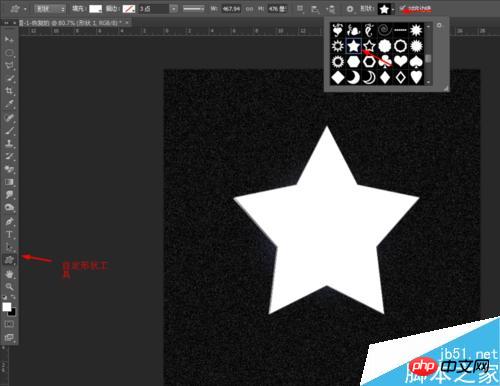This screenshot has height=386, width=500.
Task: Select the Path Selection tool
Action: point(9,247)
